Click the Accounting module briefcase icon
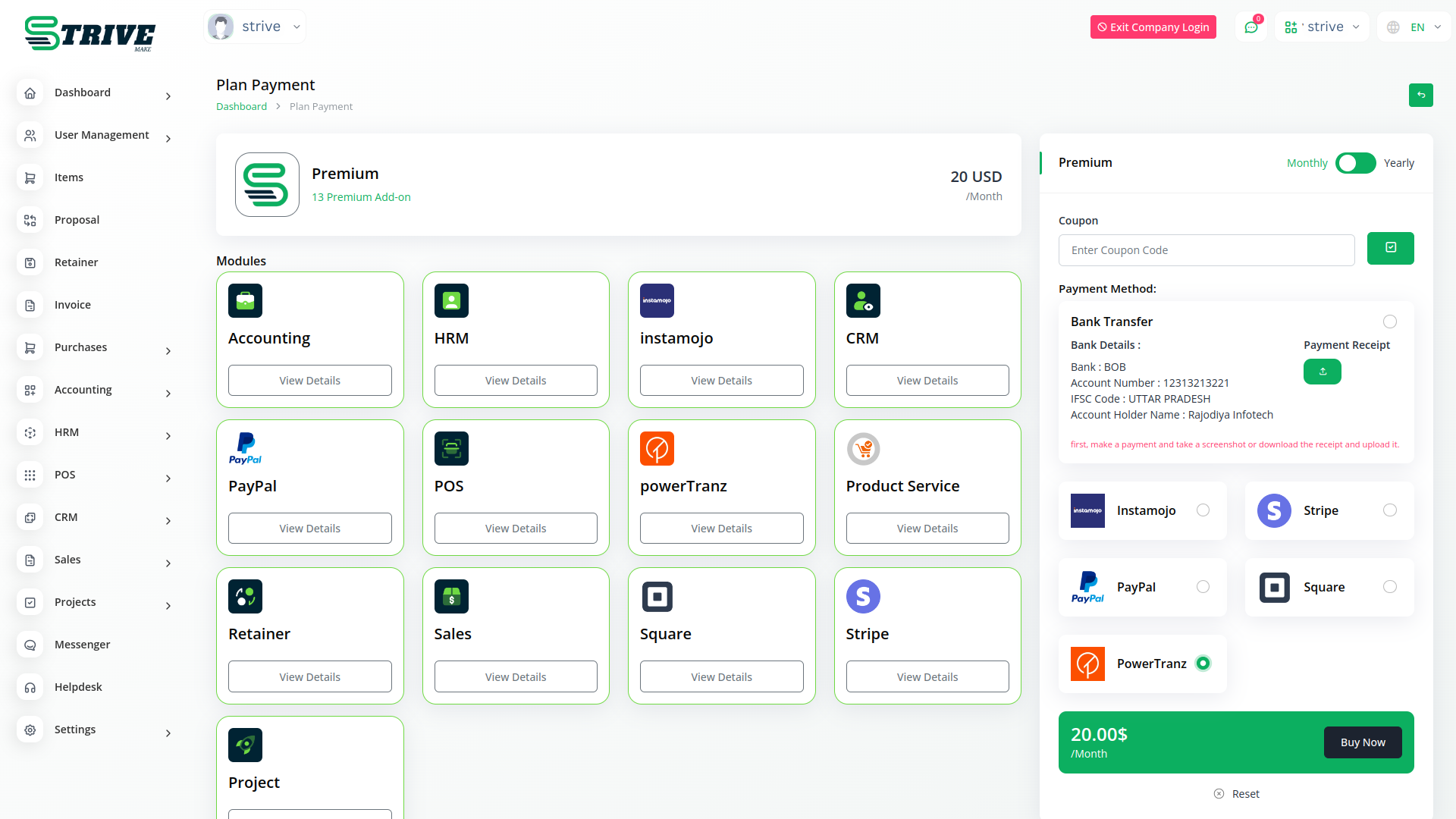The width and height of the screenshot is (1456, 819). [245, 301]
